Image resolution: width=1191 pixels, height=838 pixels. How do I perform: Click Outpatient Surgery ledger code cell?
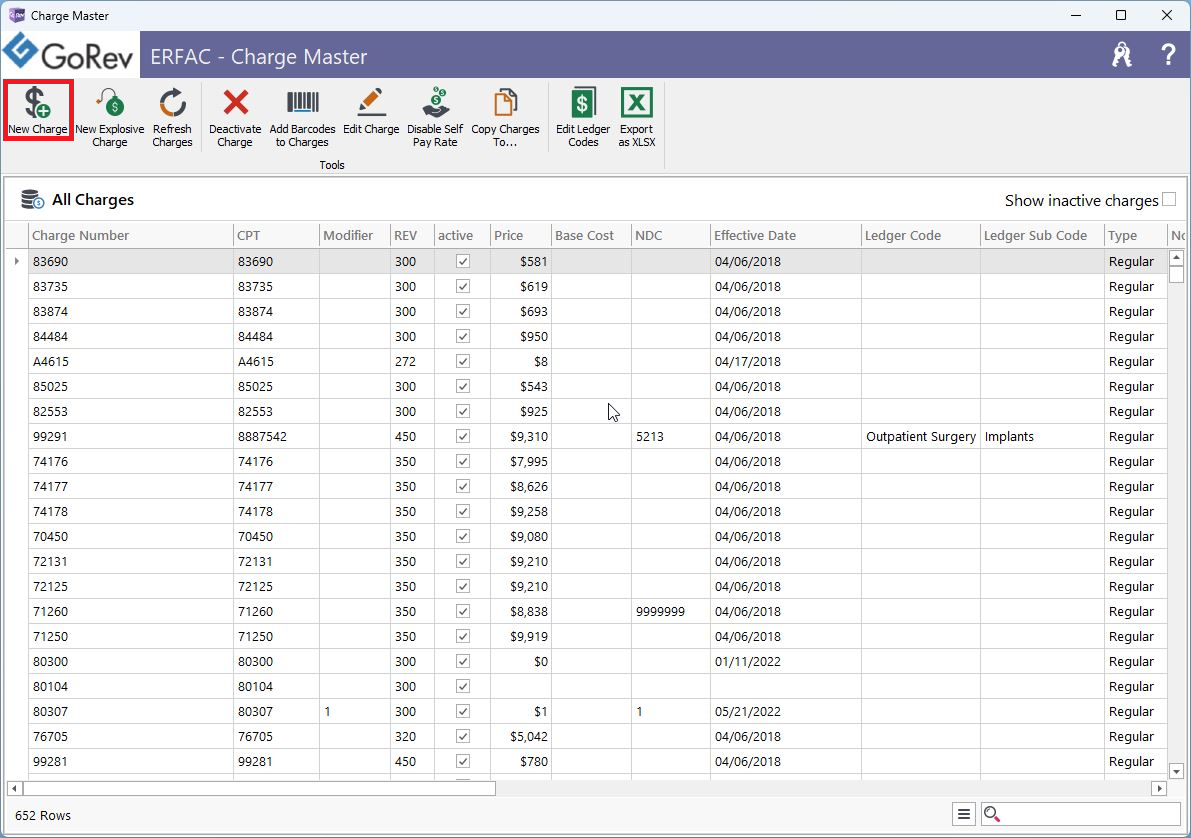pos(921,436)
